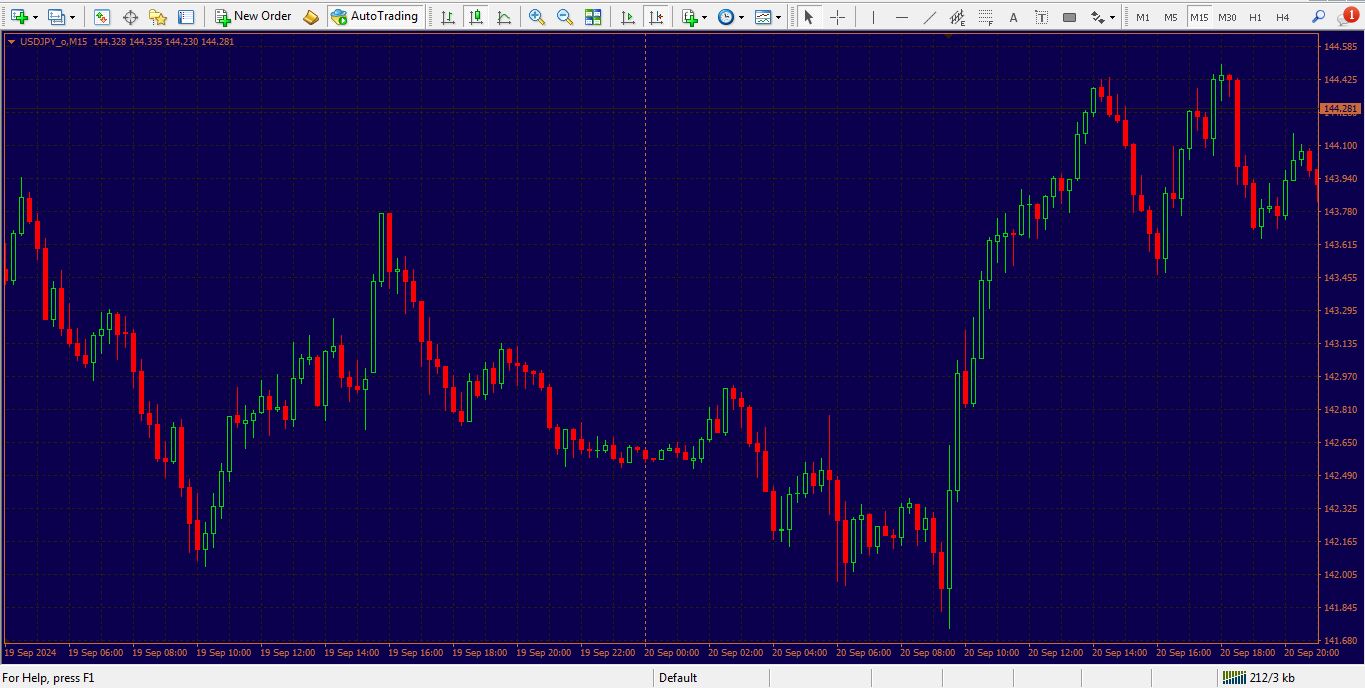Open the New Chart tool
This screenshot has width=1365, height=688.
point(19,17)
